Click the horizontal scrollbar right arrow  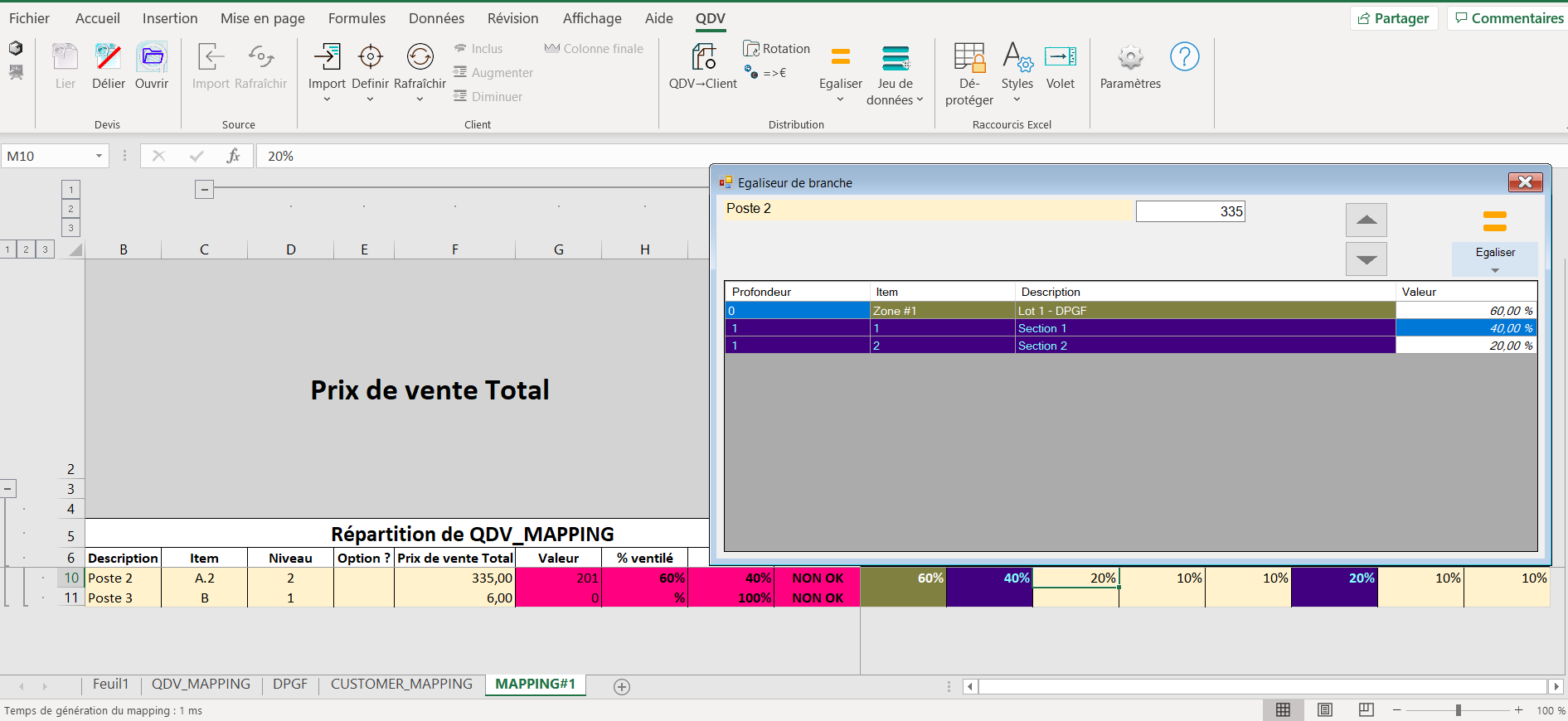pos(1556,686)
